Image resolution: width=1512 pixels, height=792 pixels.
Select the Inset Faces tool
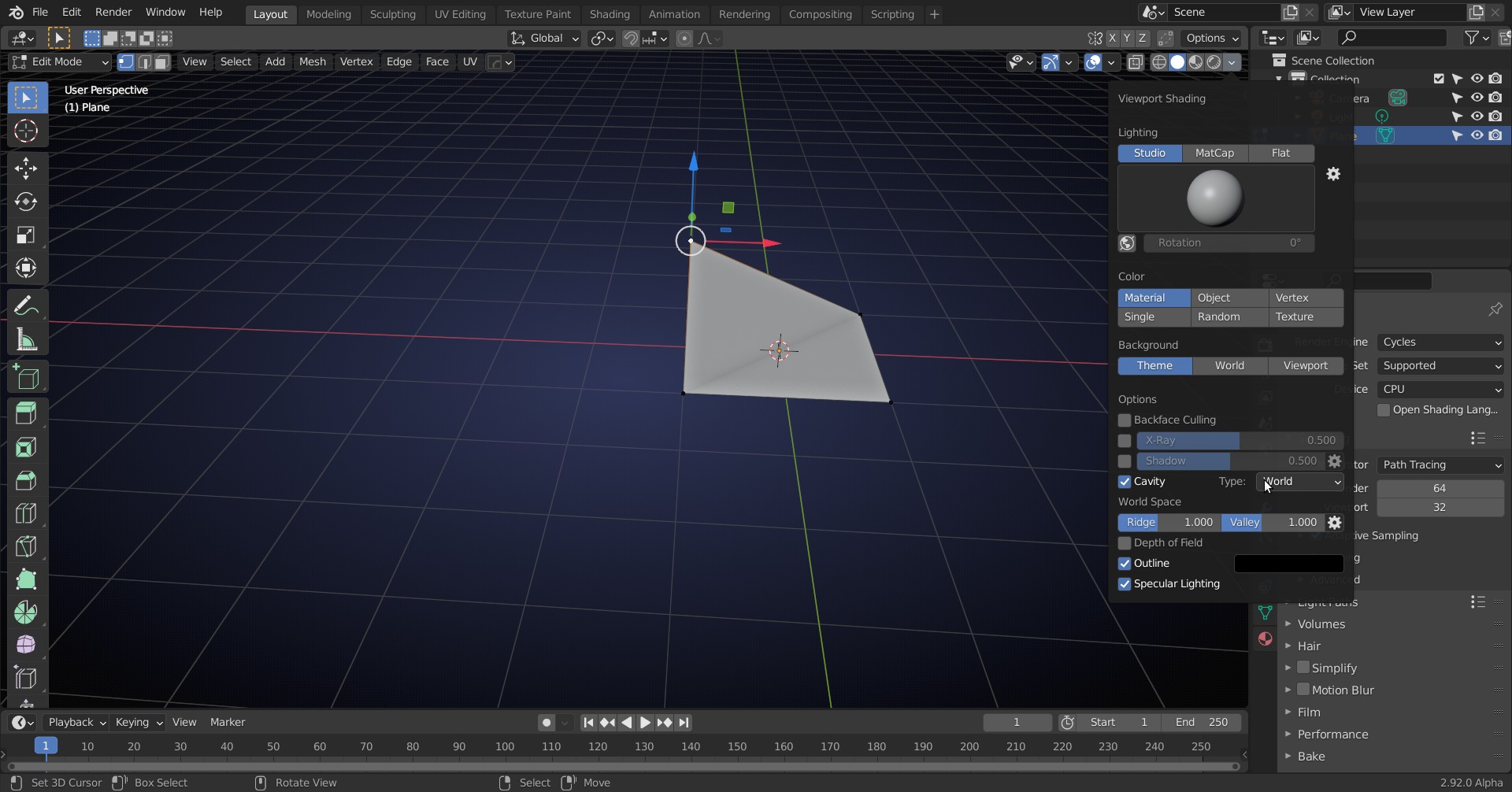pos(26,447)
